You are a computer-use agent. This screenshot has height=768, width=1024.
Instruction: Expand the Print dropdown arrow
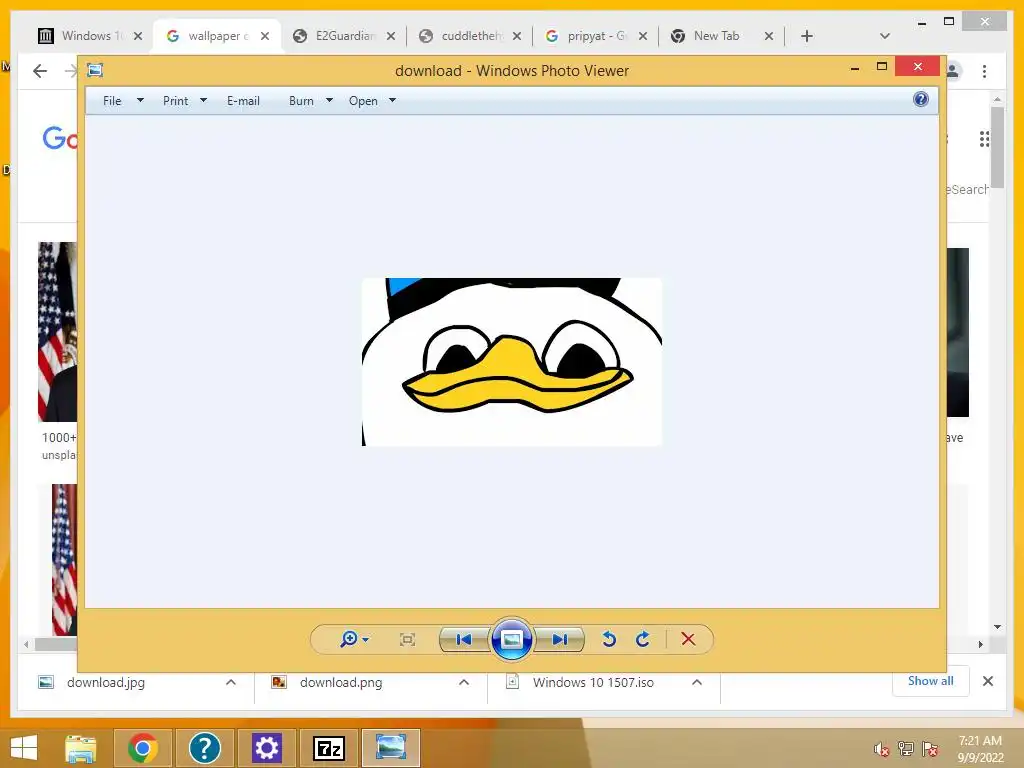pos(203,101)
